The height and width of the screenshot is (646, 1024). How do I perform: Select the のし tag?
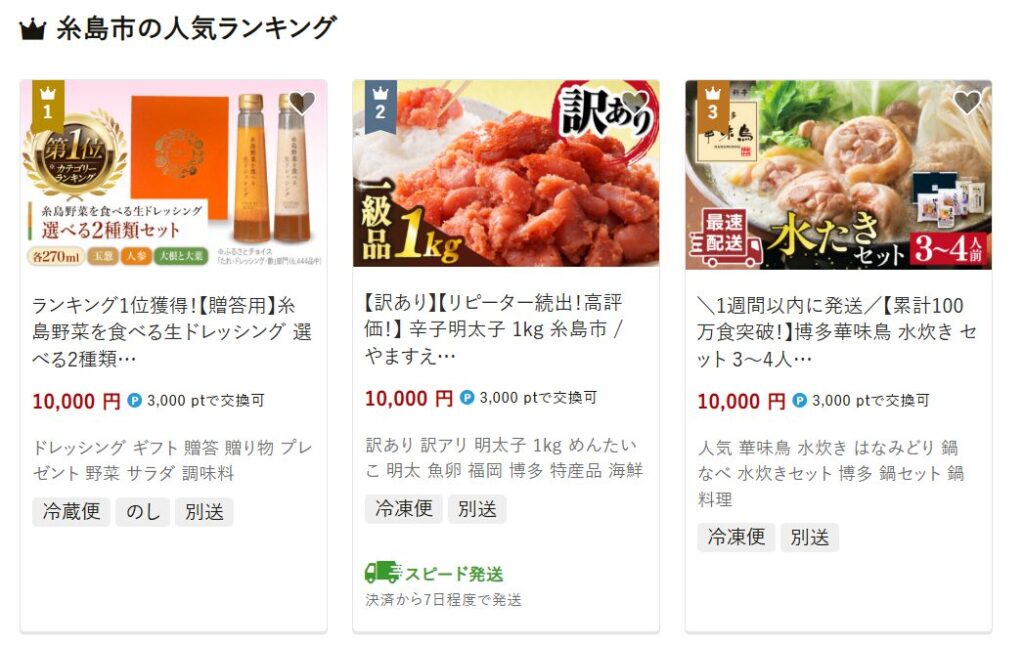(142, 511)
